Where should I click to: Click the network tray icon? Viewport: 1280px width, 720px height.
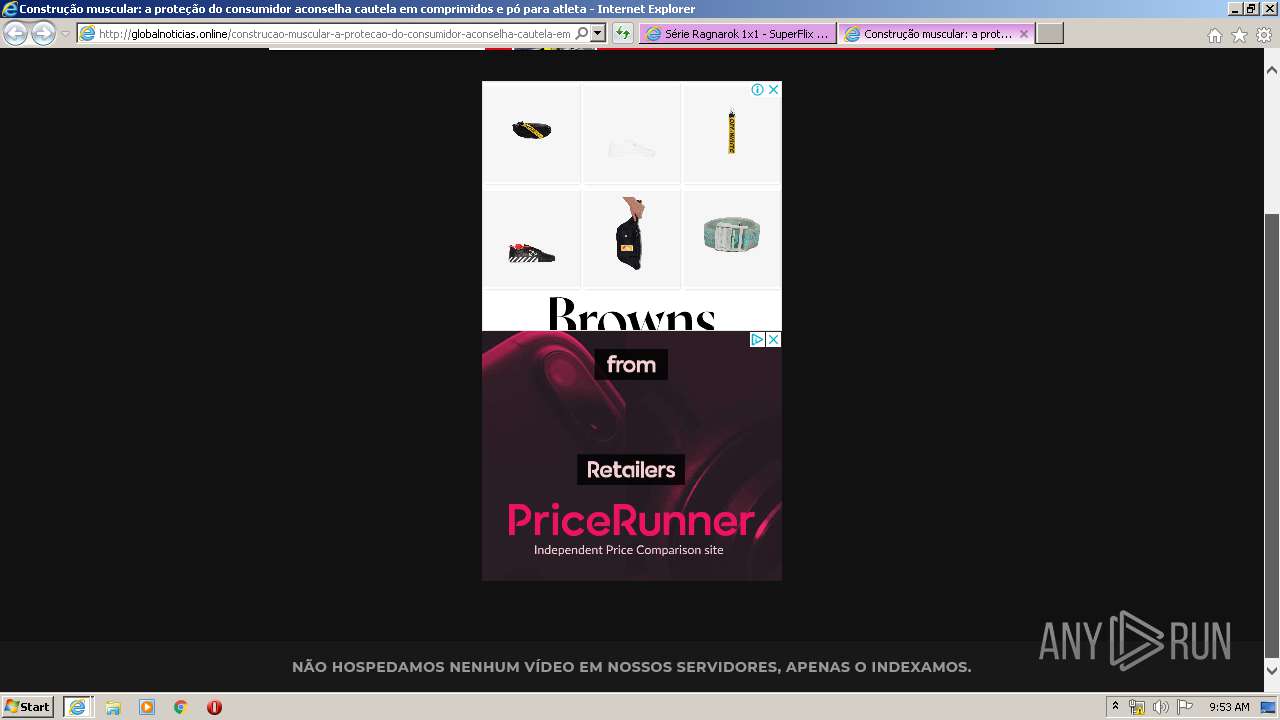tap(1137, 707)
